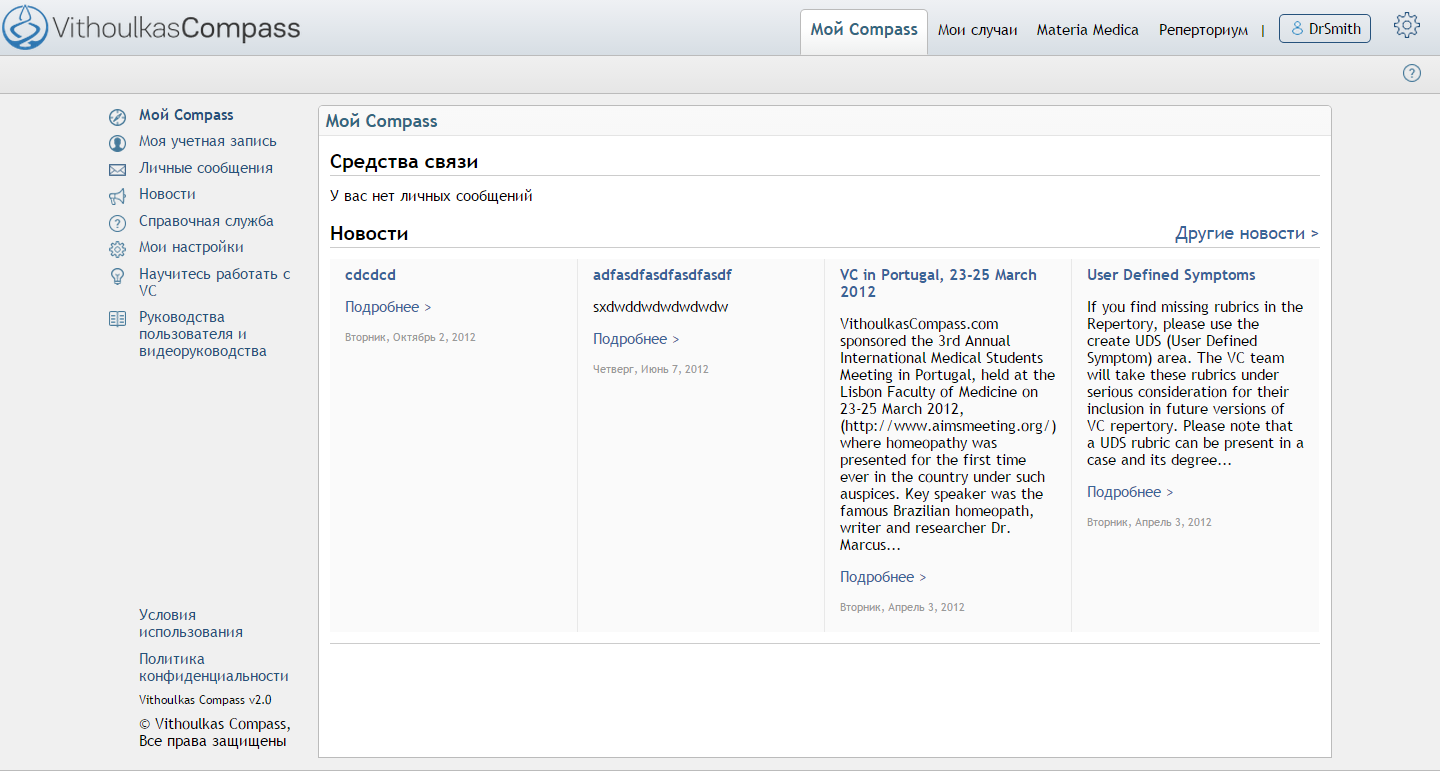1441x771 pixels.
Task: Click the compass icon beside Мой Compass
Action: pyautogui.click(x=117, y=116)
